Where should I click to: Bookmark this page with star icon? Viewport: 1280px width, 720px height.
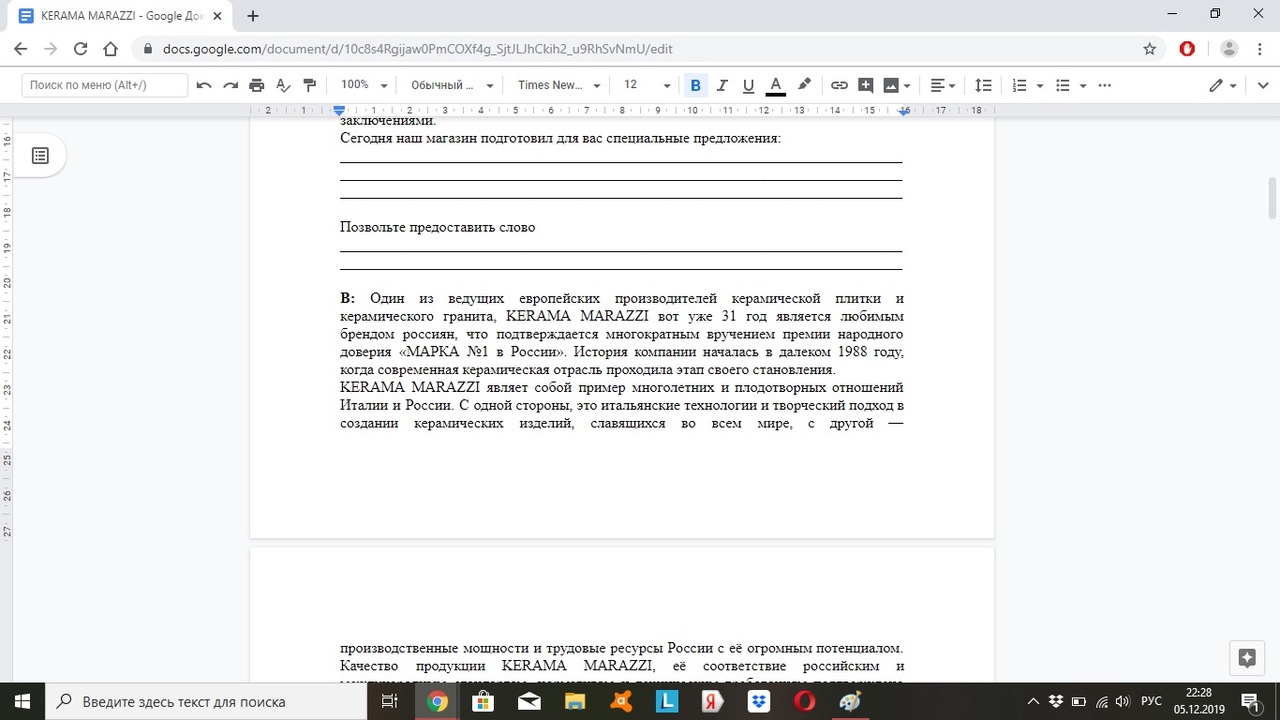(1150, 49)
